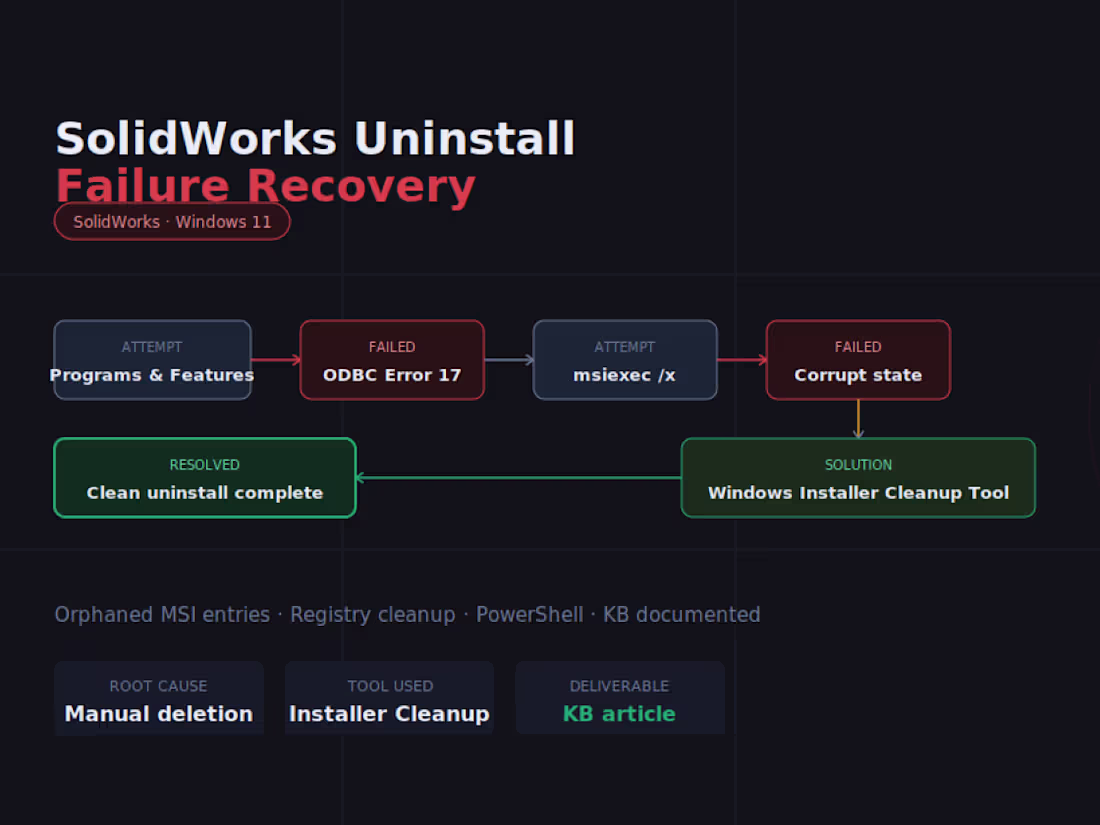Image resolution: width=1100 pixels, height=825 pixels.
Task: Click the ODBC Error 17 failed box
Action: point(392,360)
